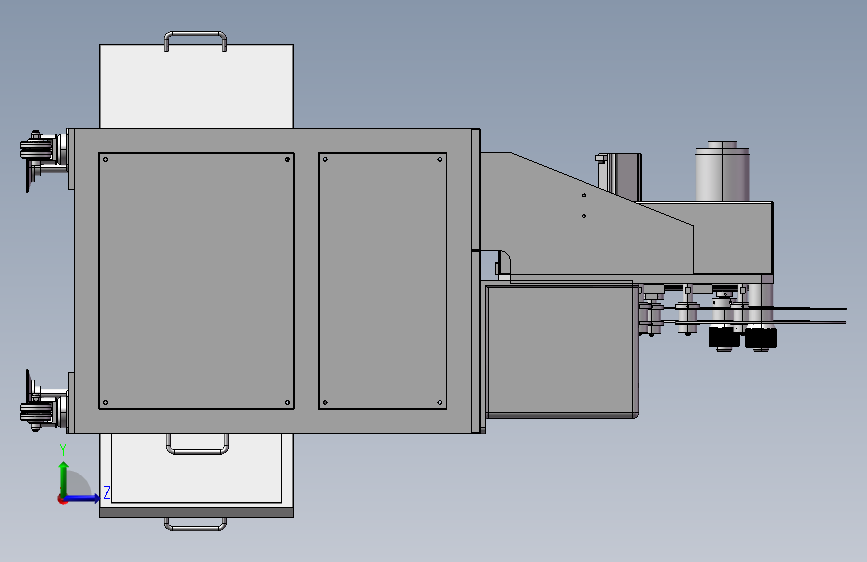Select the gray box enclosure right of cabinet

pyautogui.click(x=562, y=350)
